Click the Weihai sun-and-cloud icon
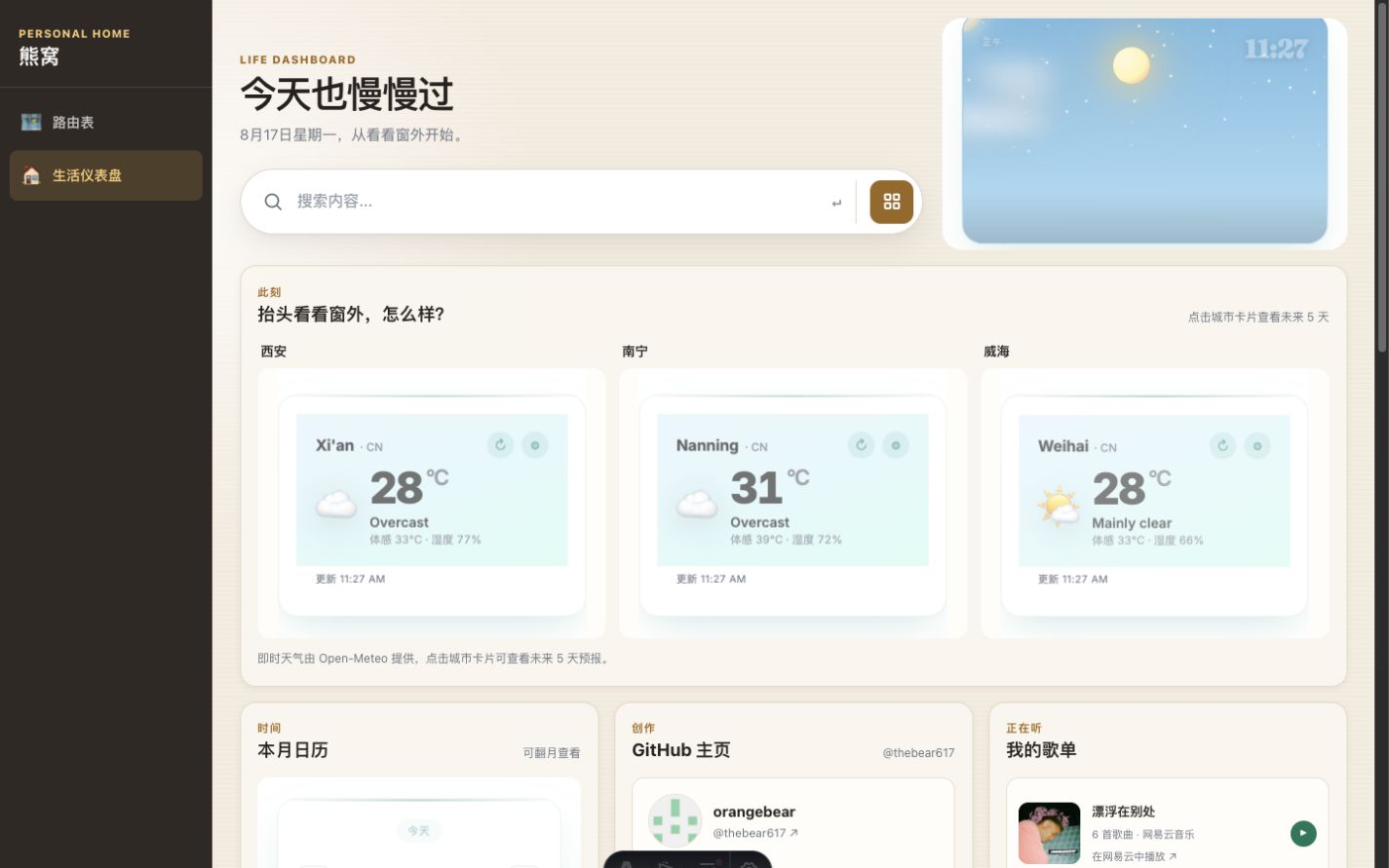This screenshot has height=868, width=1389. pos(1059,506)
